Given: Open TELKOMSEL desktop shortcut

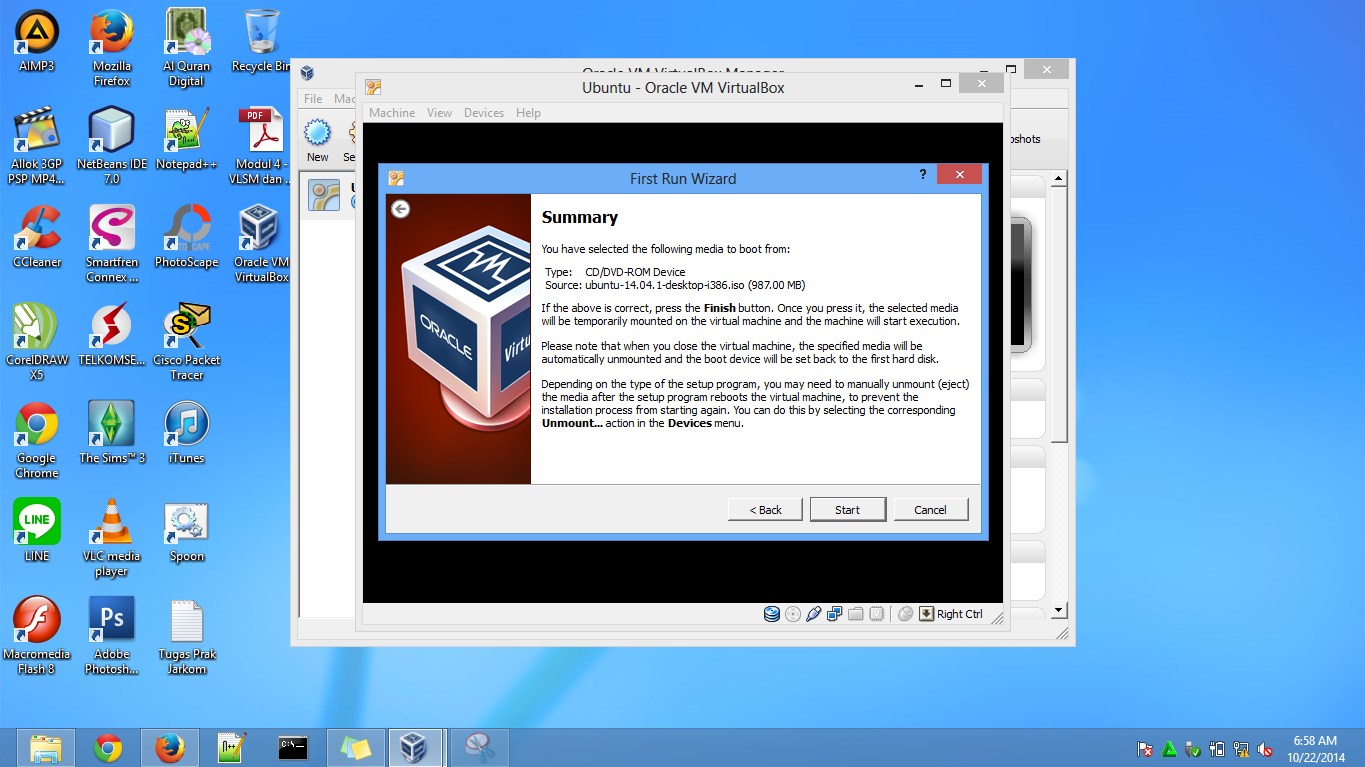Looking at the screenshot, I should [112, 335].
